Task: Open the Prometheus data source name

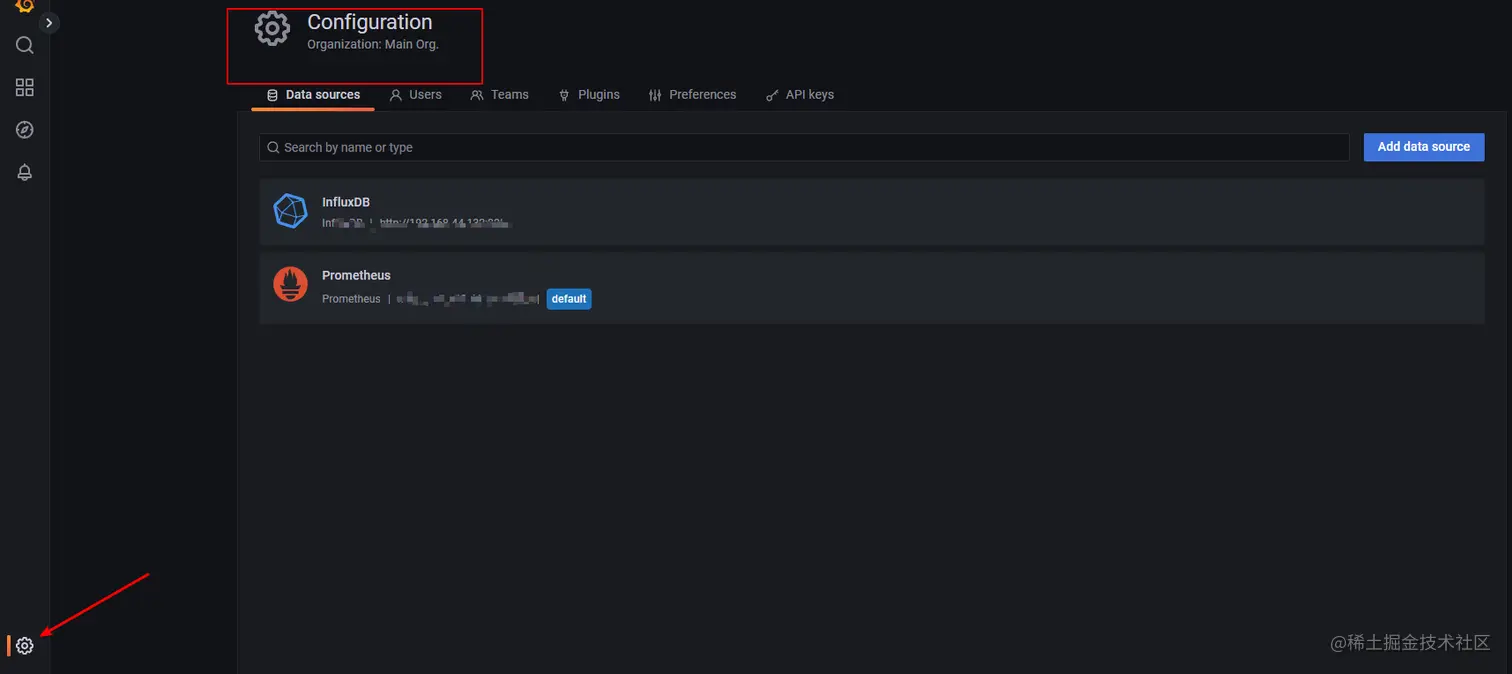Action: (x=356, y=275)
